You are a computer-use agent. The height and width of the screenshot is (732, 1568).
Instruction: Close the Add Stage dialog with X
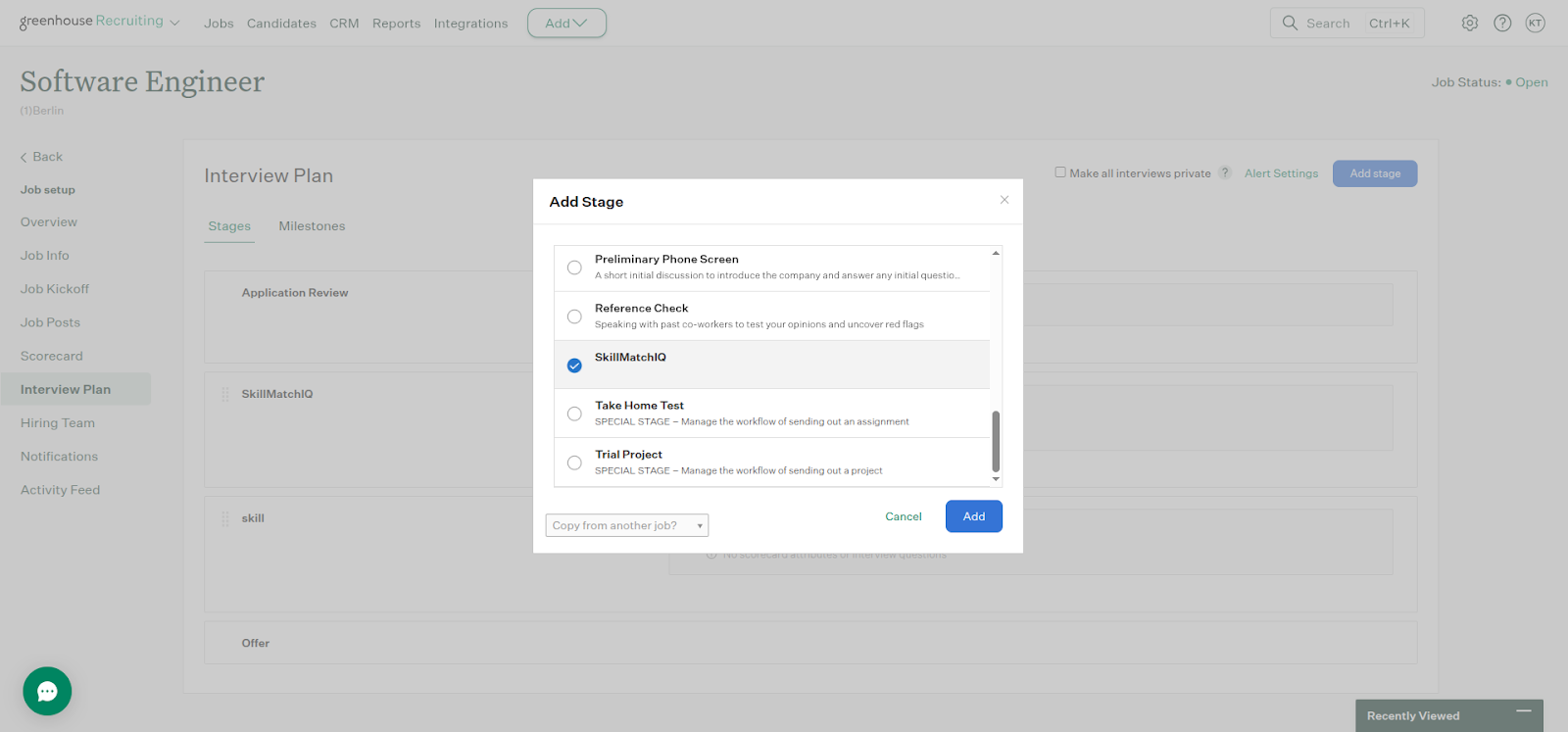pos(1004,200)
